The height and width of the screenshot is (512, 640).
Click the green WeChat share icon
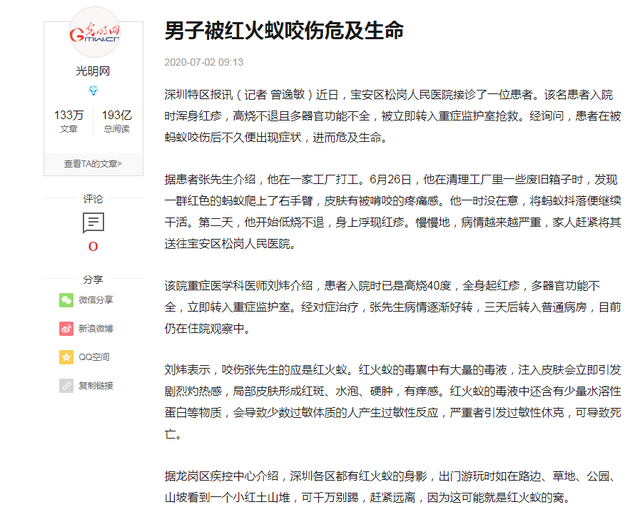(x=66, y=300)
